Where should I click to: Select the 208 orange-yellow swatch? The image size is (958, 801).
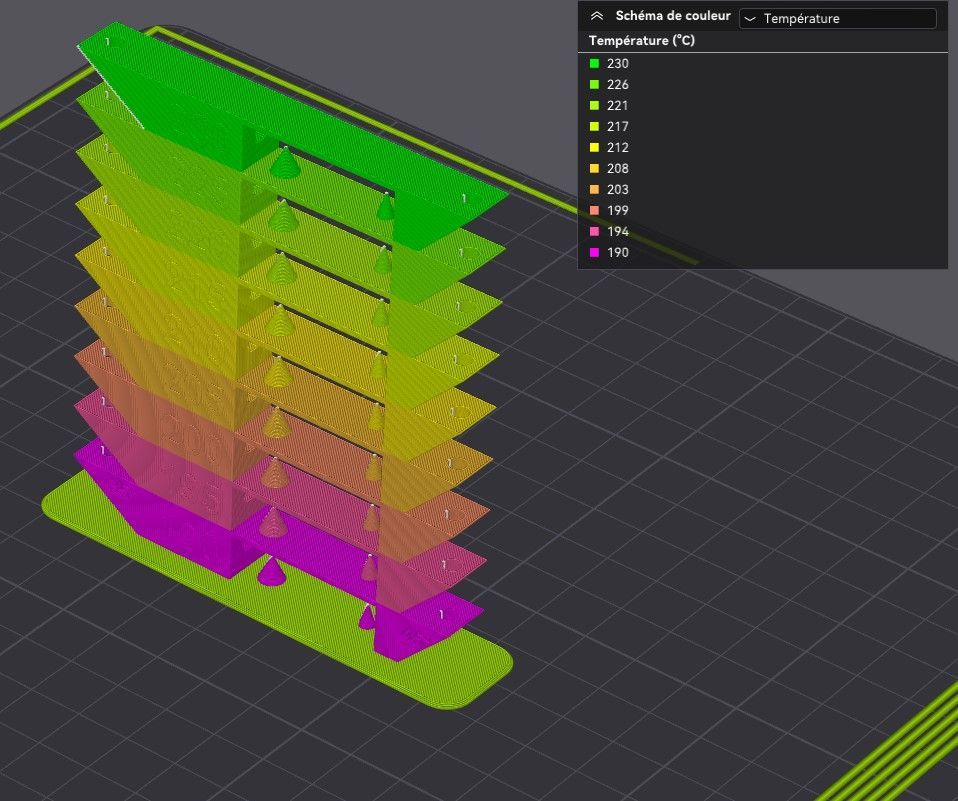tap(595, 169)
